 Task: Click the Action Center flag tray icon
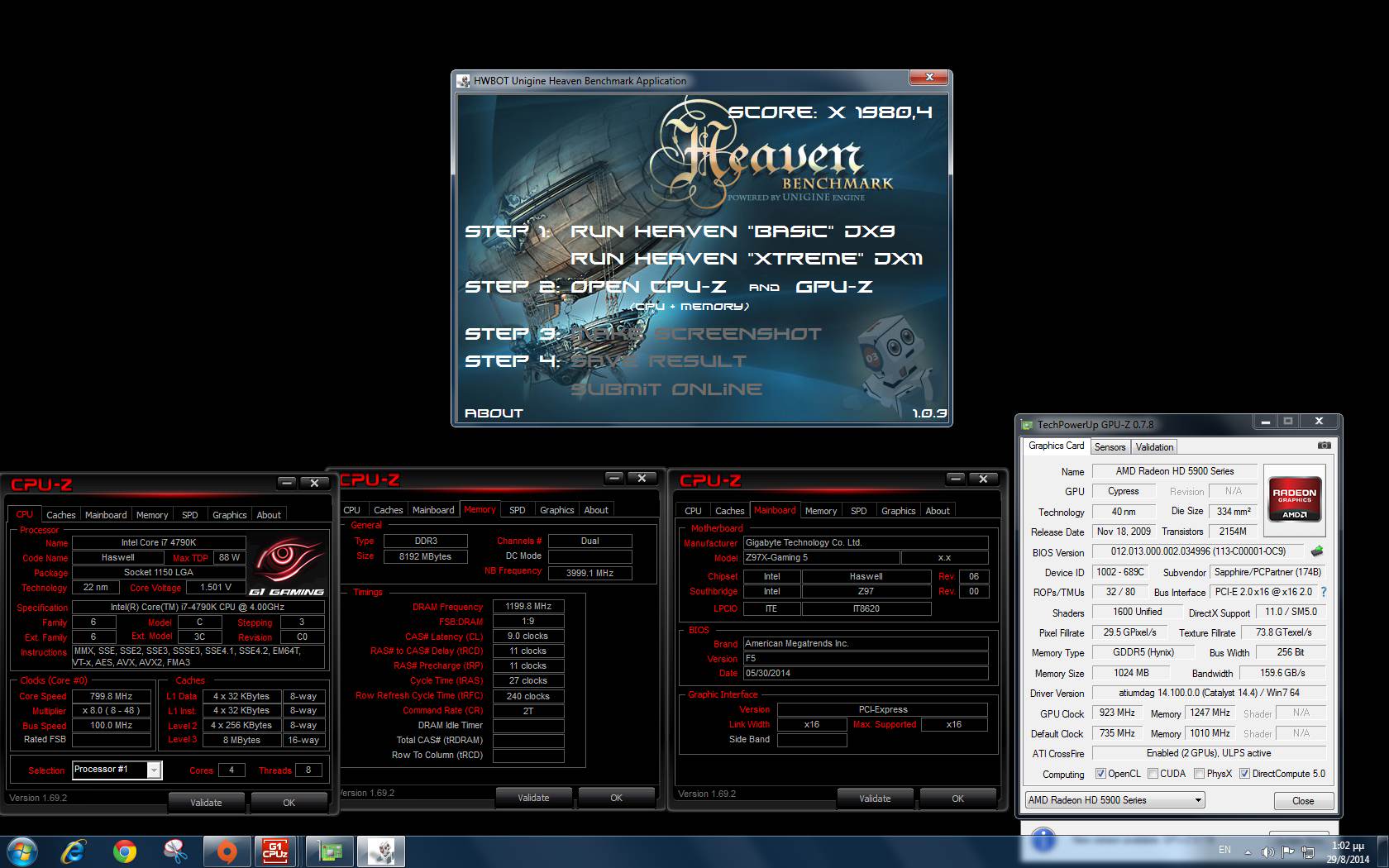tap(1287, 851)
